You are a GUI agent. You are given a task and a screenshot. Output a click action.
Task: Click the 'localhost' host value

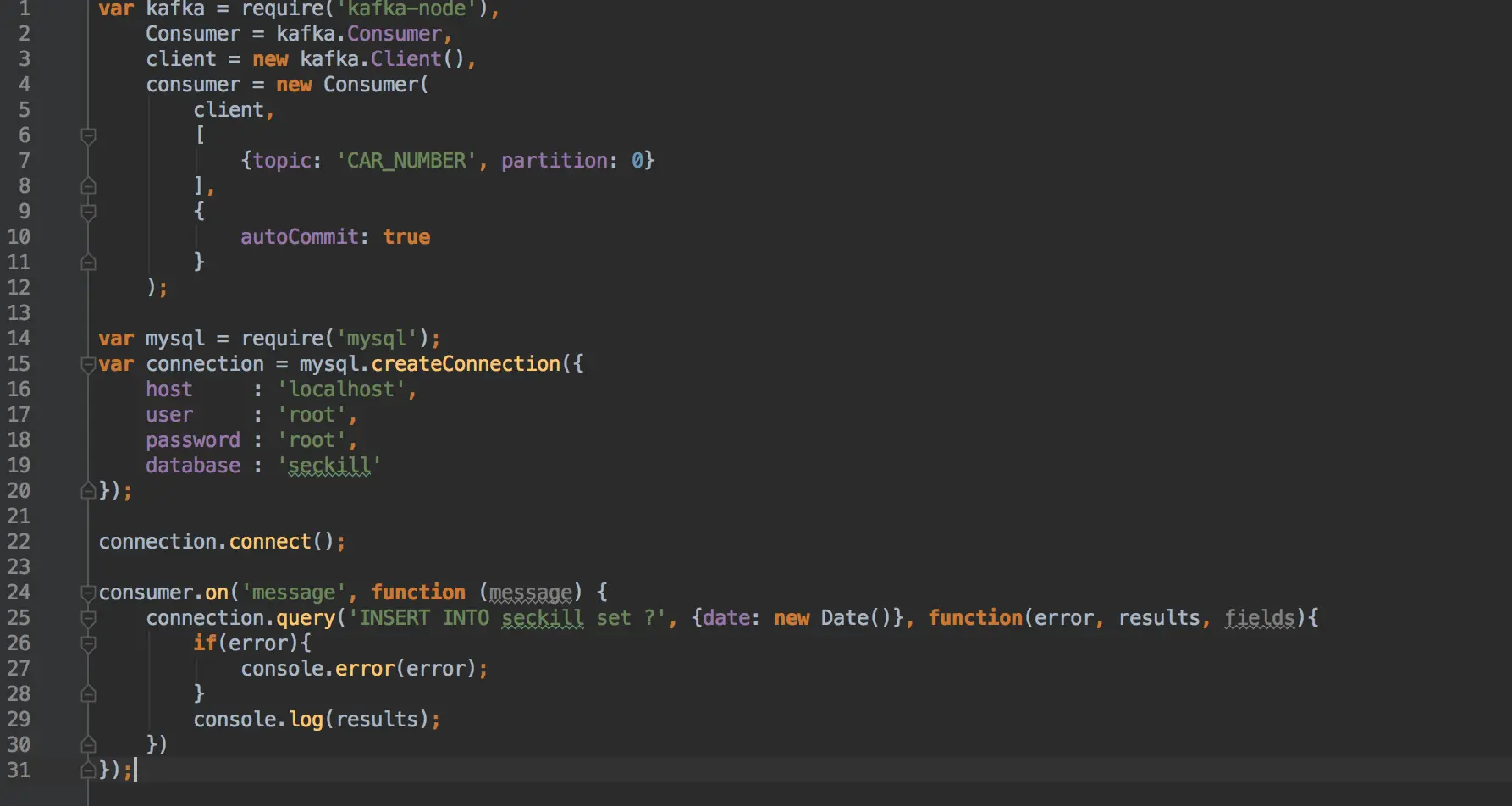(x=341, y=389)
